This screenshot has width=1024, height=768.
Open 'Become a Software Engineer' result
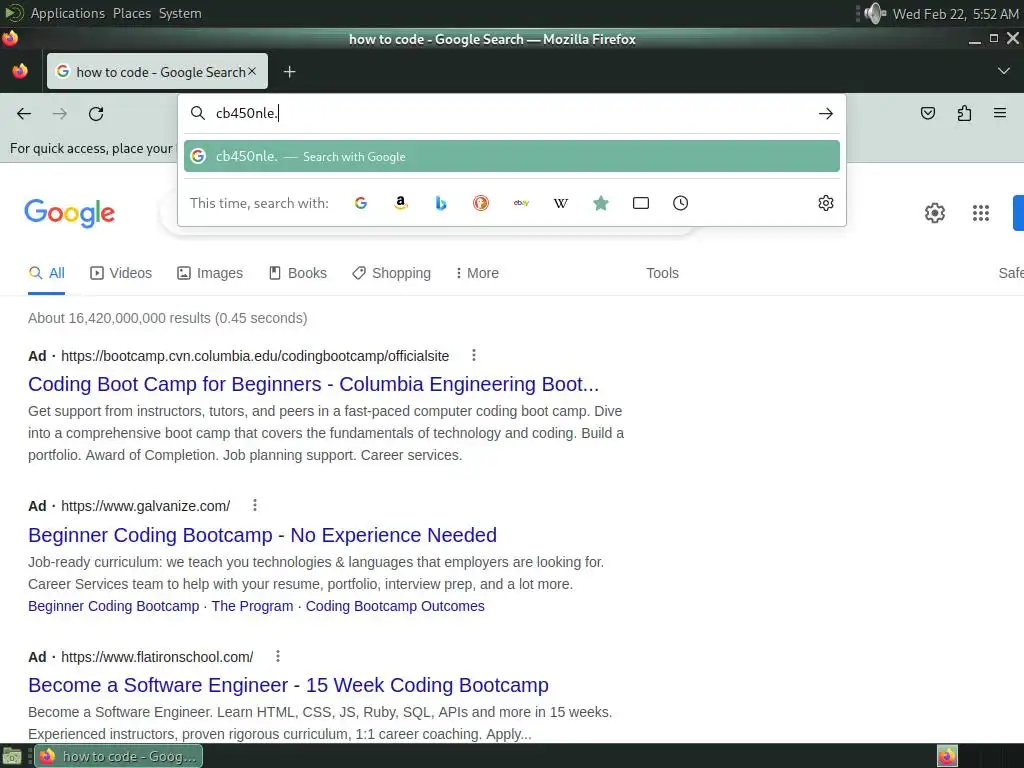[288, 685]
